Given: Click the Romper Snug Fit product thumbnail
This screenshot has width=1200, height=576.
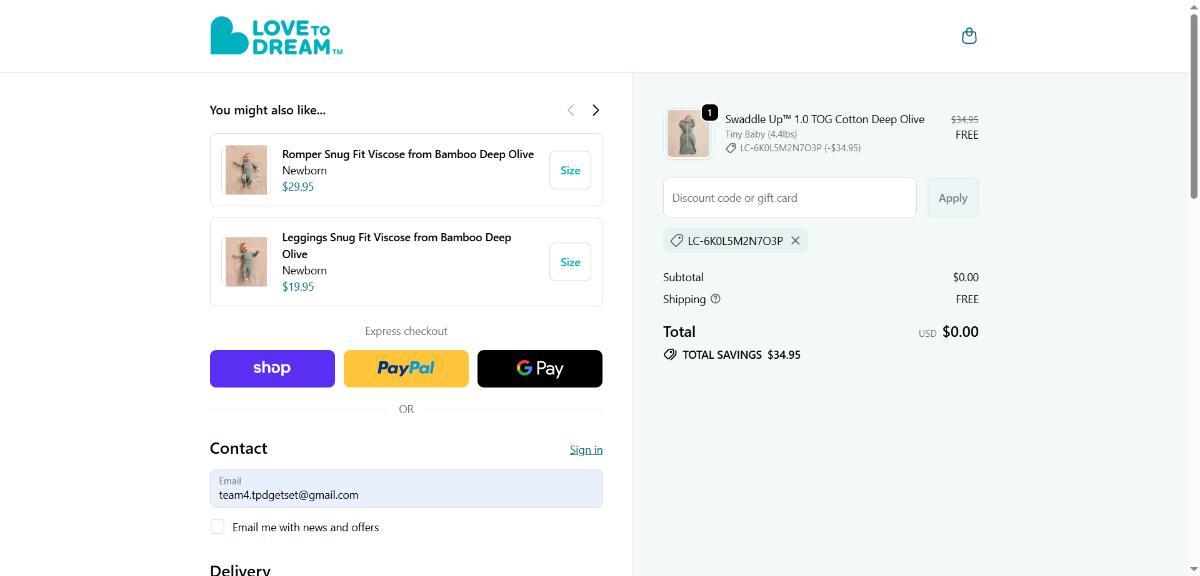Looking at the screenshot, I should pyautogui.click(x=246, y=170).
